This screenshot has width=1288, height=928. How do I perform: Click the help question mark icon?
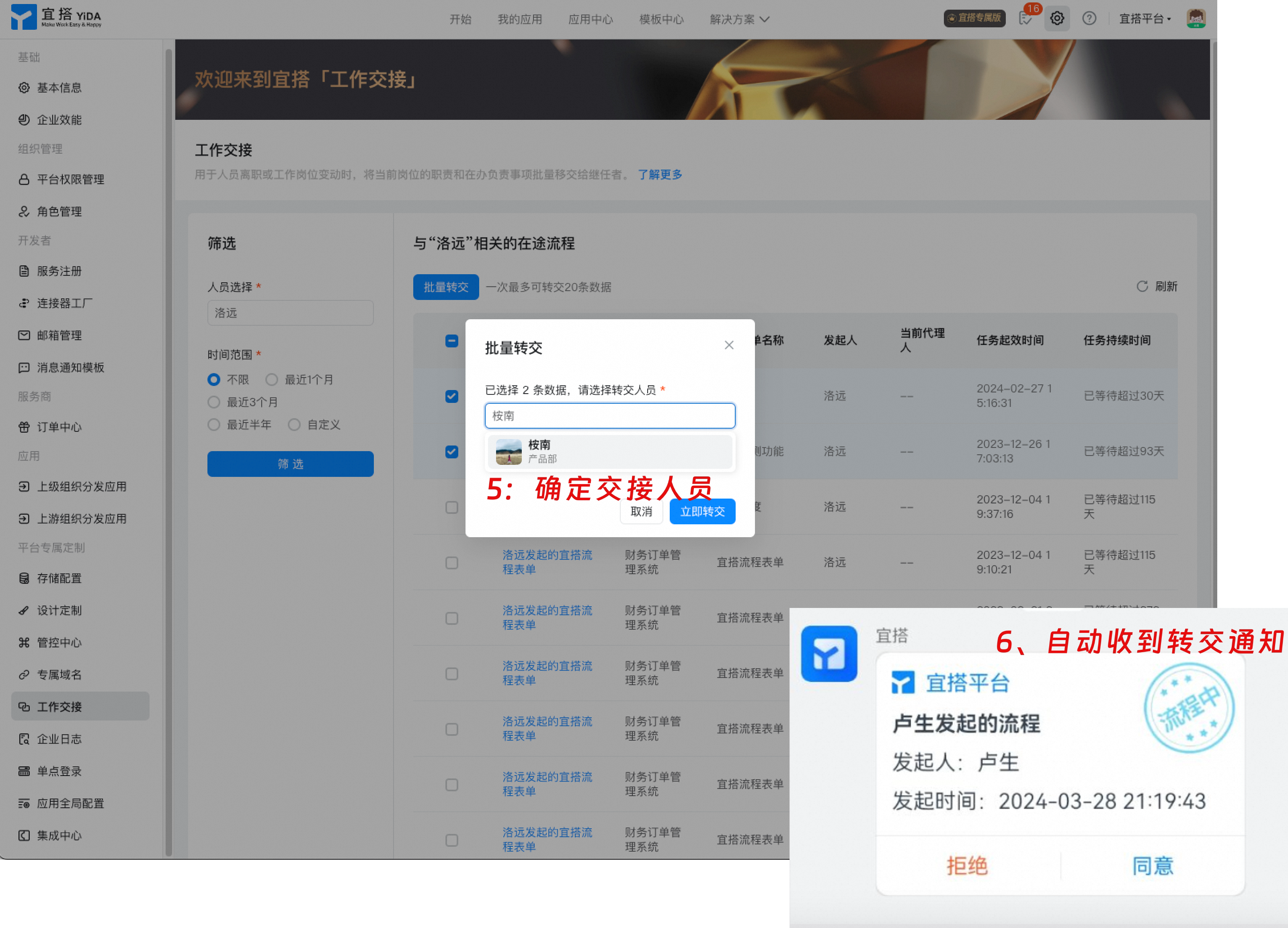point(1089,19)
